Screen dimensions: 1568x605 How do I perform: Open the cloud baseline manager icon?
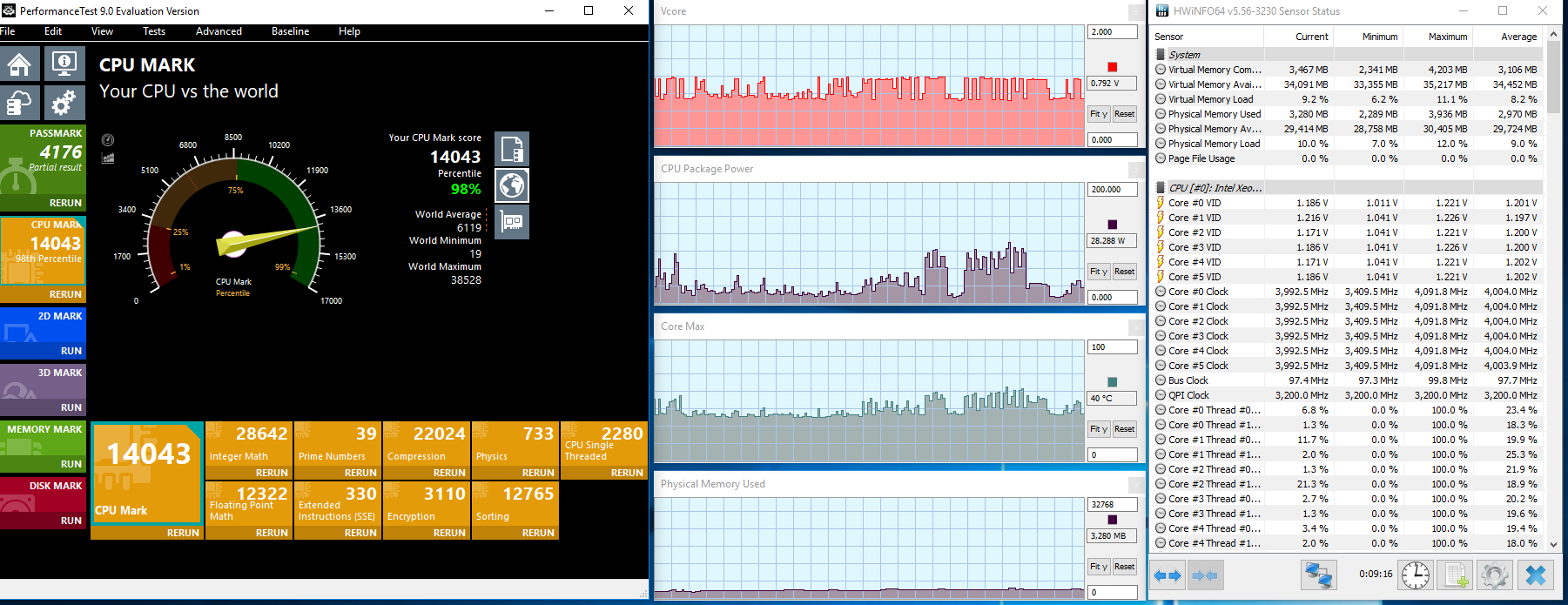click(x=20, y=103)
